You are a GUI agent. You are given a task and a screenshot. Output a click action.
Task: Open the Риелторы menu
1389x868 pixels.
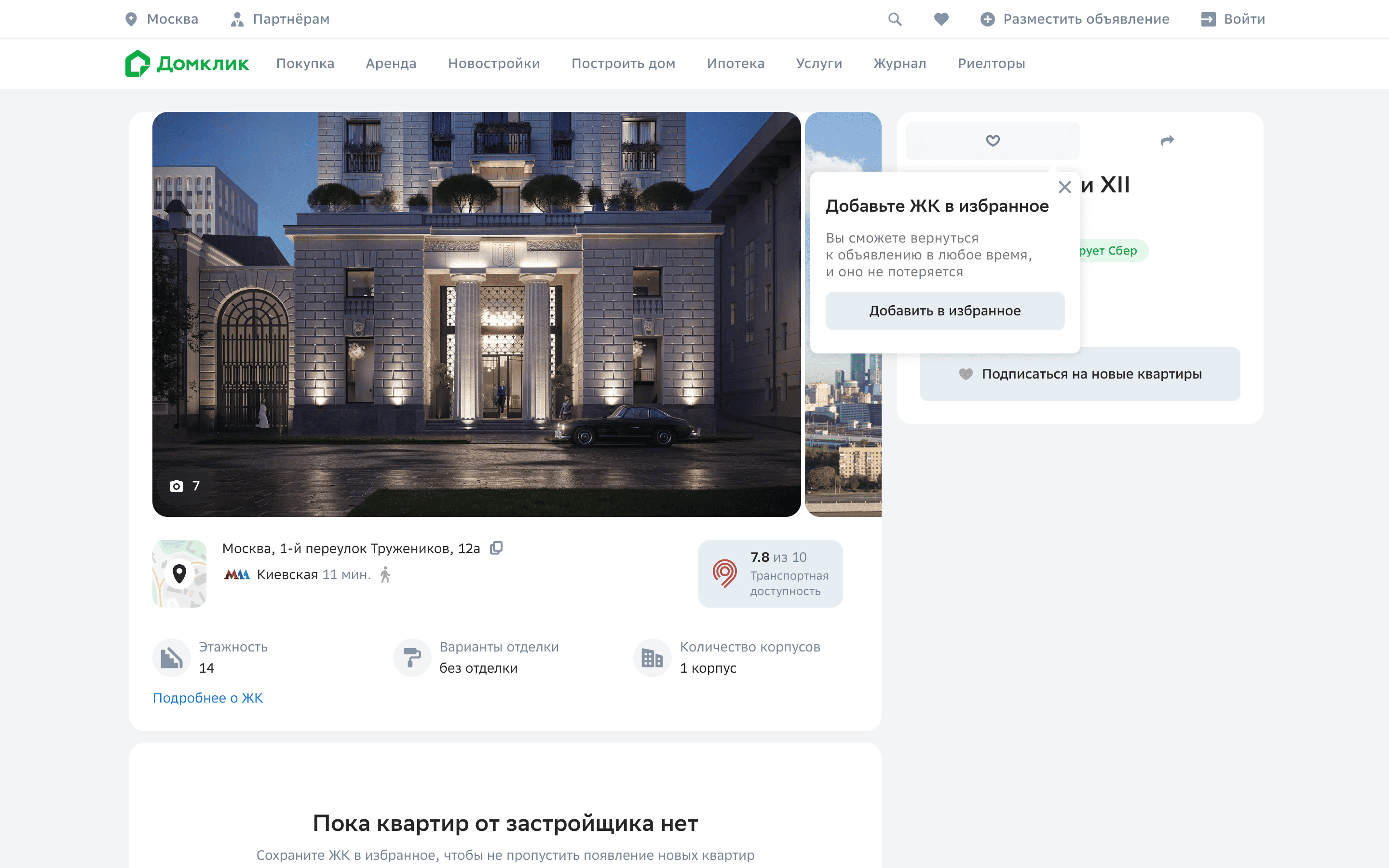991,63
